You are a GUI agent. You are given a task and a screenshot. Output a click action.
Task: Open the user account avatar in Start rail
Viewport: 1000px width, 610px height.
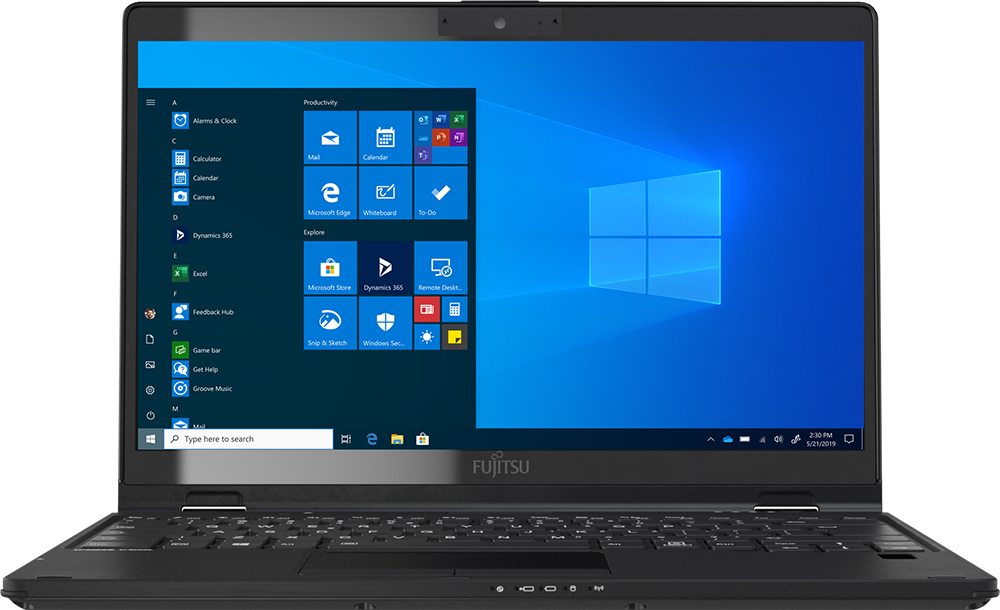pos(150,313)
